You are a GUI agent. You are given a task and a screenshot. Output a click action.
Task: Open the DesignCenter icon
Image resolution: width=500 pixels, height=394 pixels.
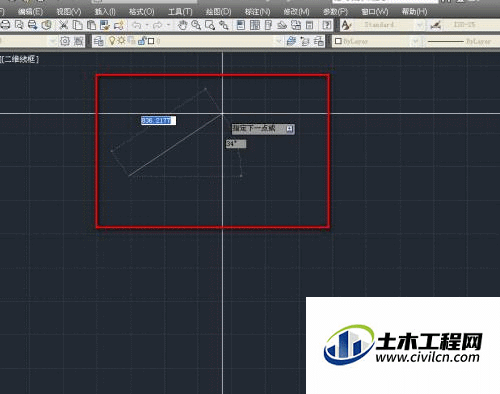point(255,25)
